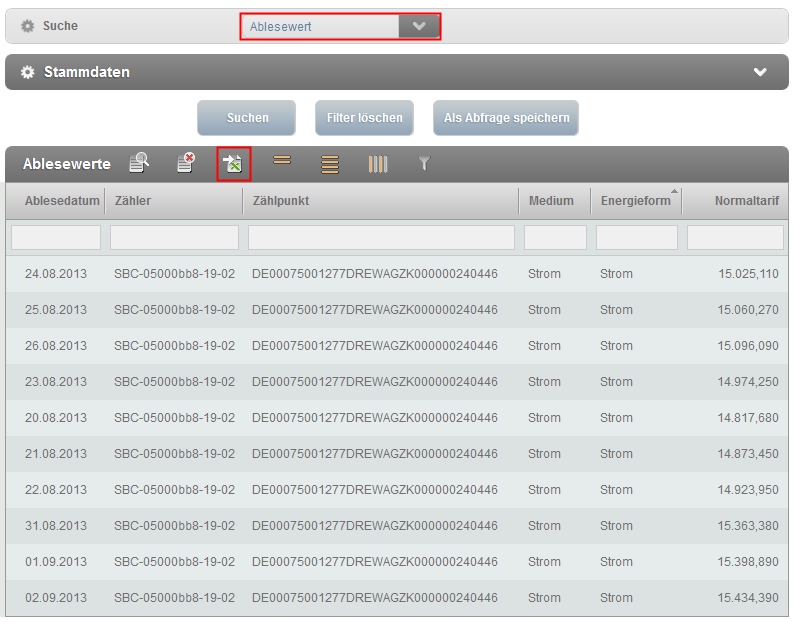Click the view details icon in Ablesewerte toolbar
This screenshot has width=795, height=622.
click(140, 163)
